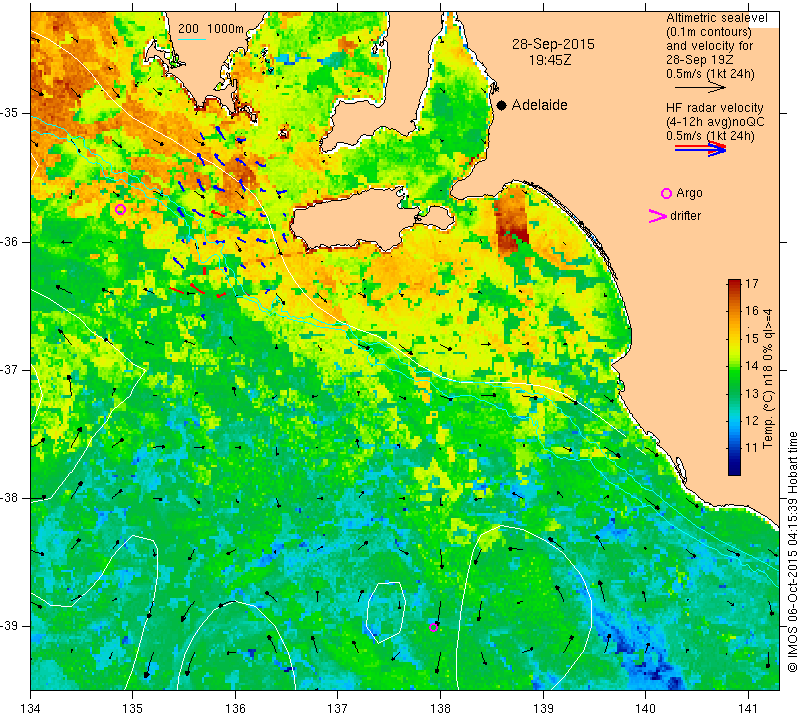Click the 'Argo' legend label
The image size is (800, 720).
(x=689, y=193)
